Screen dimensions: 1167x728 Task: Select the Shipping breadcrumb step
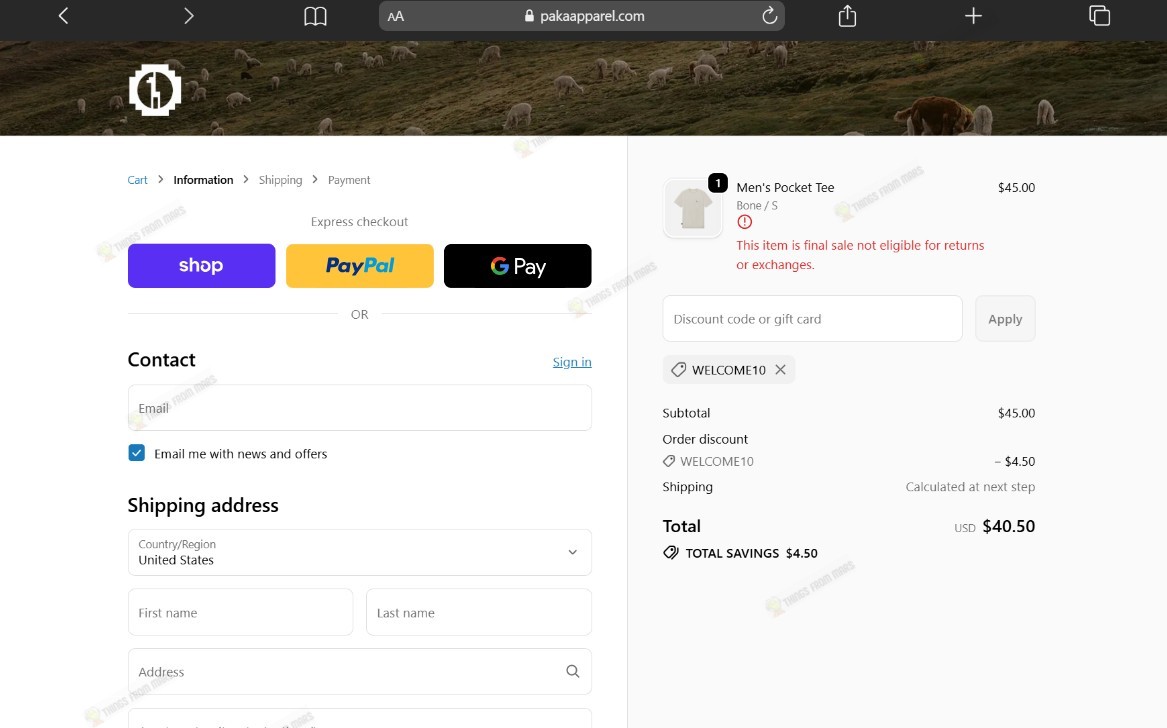(281, 180)
